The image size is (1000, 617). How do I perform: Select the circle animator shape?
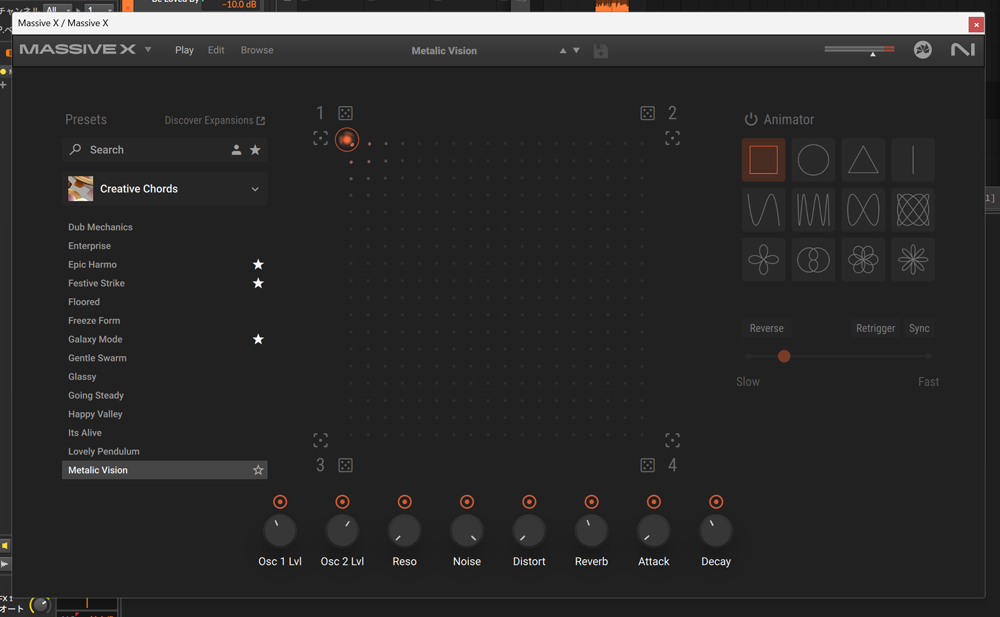813,160
